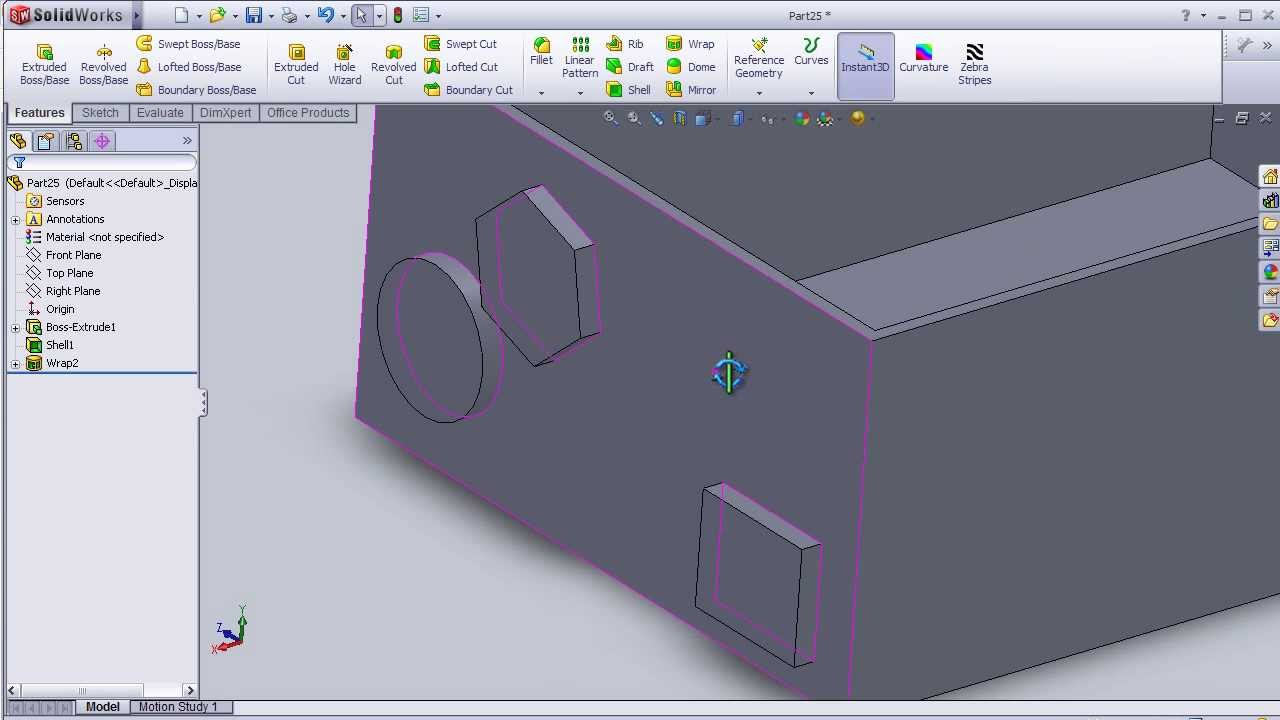Image resolution: width=1280 pixels, height=720 pixels.
Task: Click Boundary Cut
Action: click(468, 90)
